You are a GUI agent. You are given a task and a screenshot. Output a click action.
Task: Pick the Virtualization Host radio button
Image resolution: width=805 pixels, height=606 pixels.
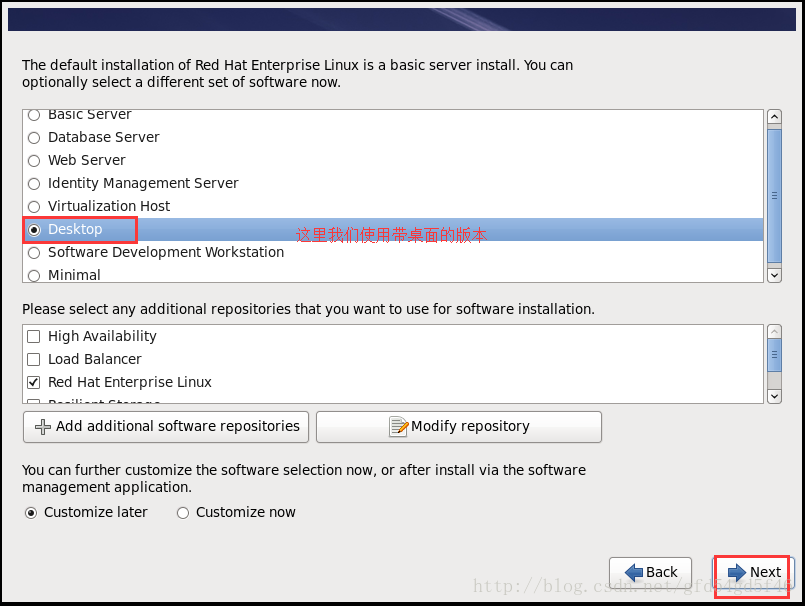click(x=34, y=207)
